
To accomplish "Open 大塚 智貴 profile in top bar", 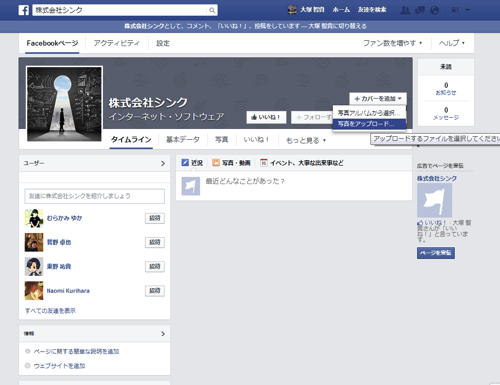I will click(306, 10).
